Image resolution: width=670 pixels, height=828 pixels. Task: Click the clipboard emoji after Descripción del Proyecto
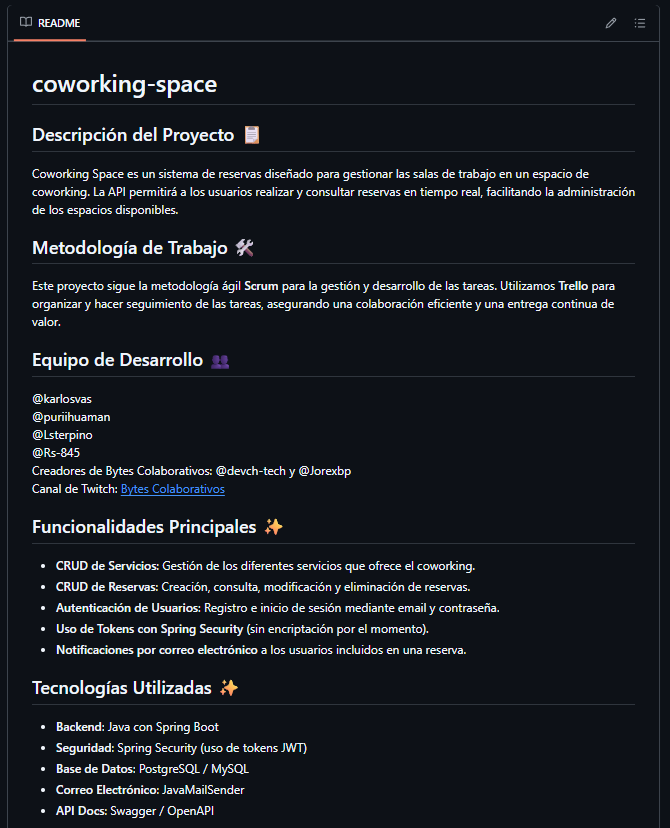click(x=252, y=135)
